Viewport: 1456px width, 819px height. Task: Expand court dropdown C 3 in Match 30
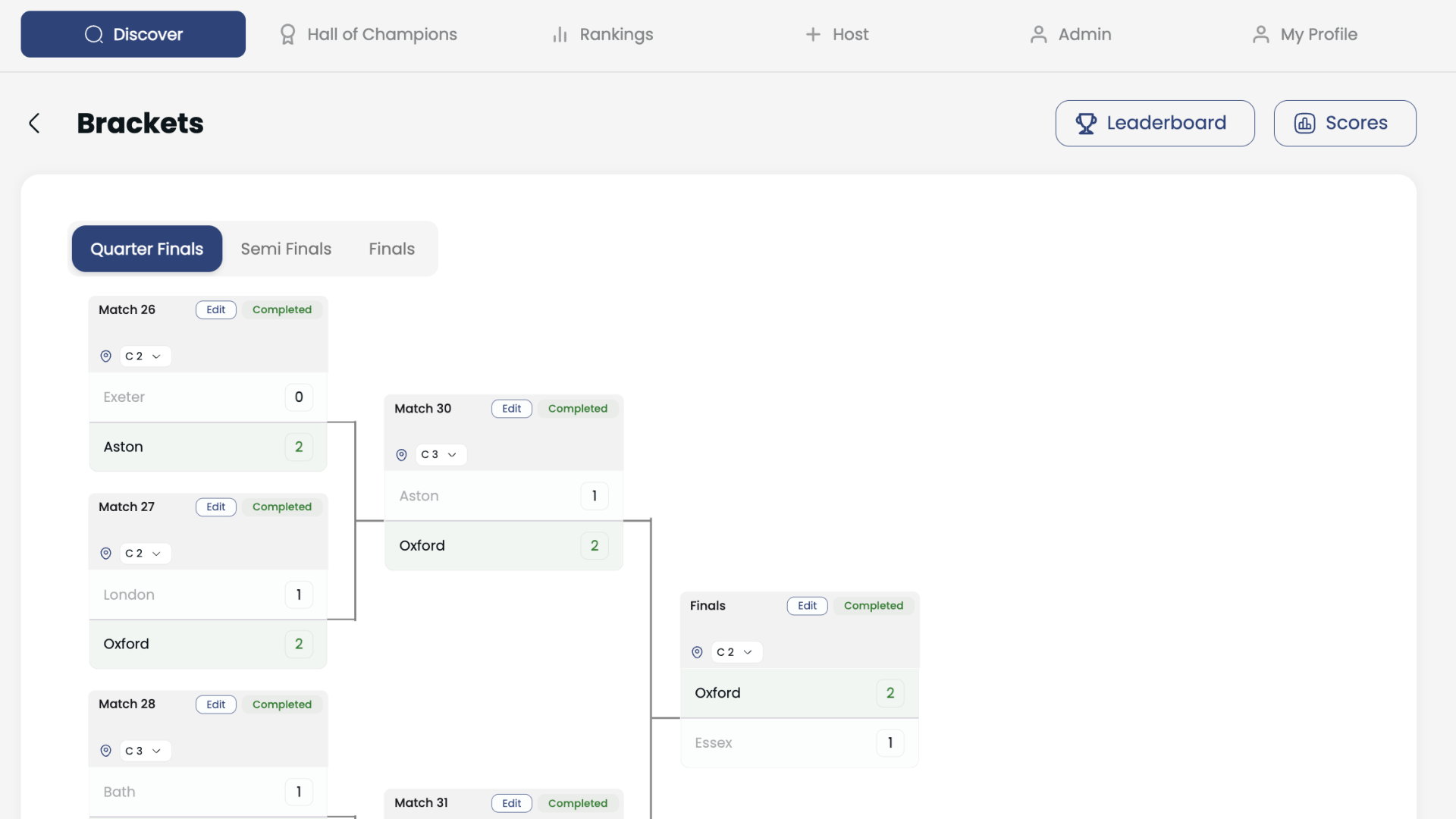click(x=440, y=455)
